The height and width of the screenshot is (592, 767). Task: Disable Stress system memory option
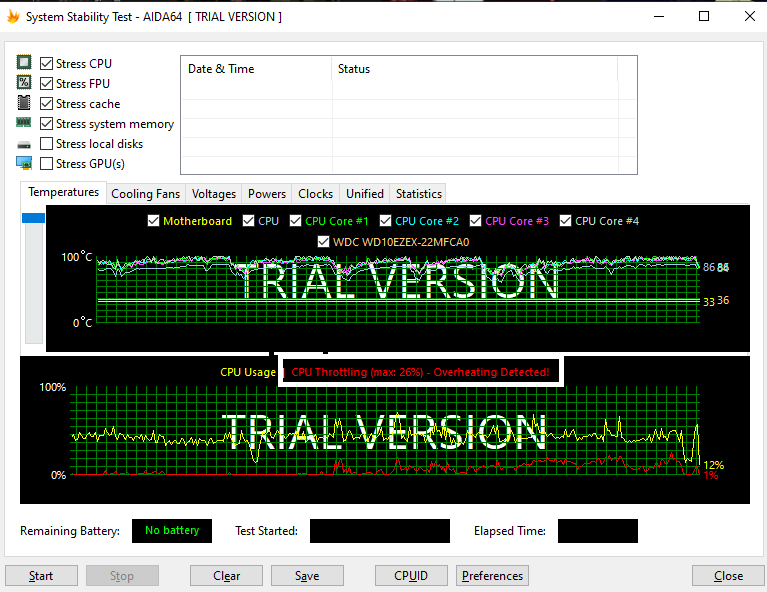(x=46, y=124)
